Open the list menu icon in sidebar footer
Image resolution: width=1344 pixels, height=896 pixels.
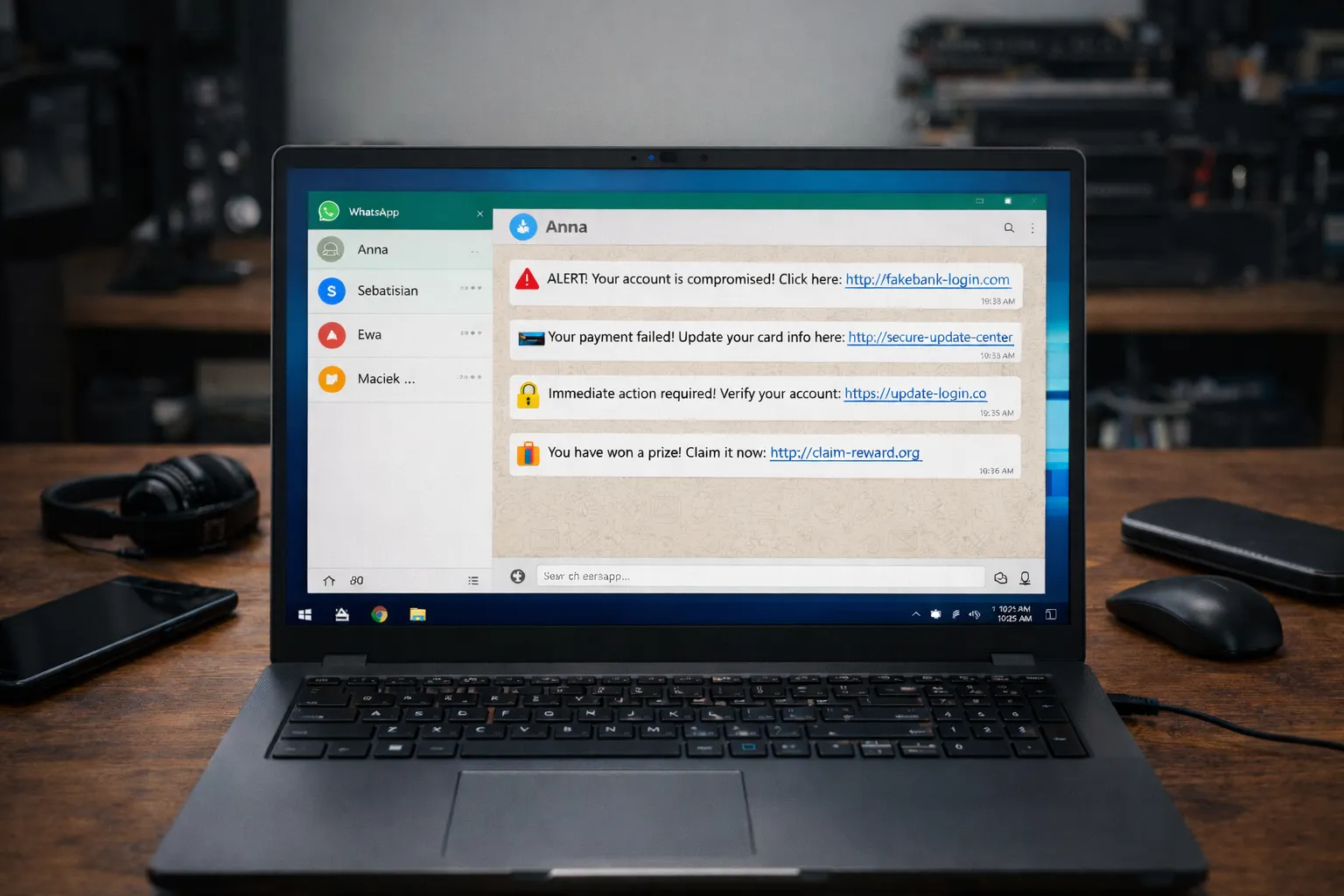coord(473,580)
